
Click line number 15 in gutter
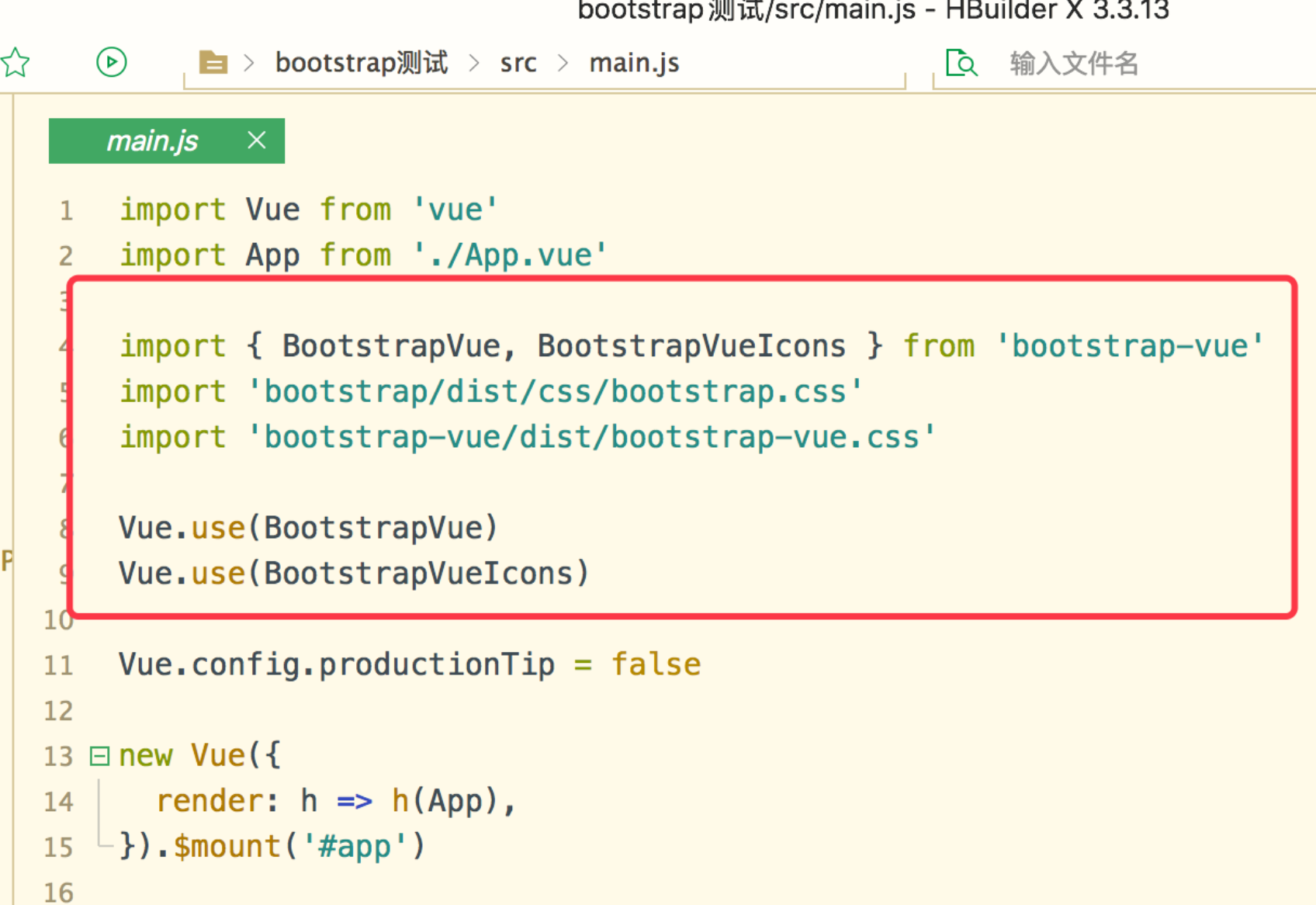[58, 848]
